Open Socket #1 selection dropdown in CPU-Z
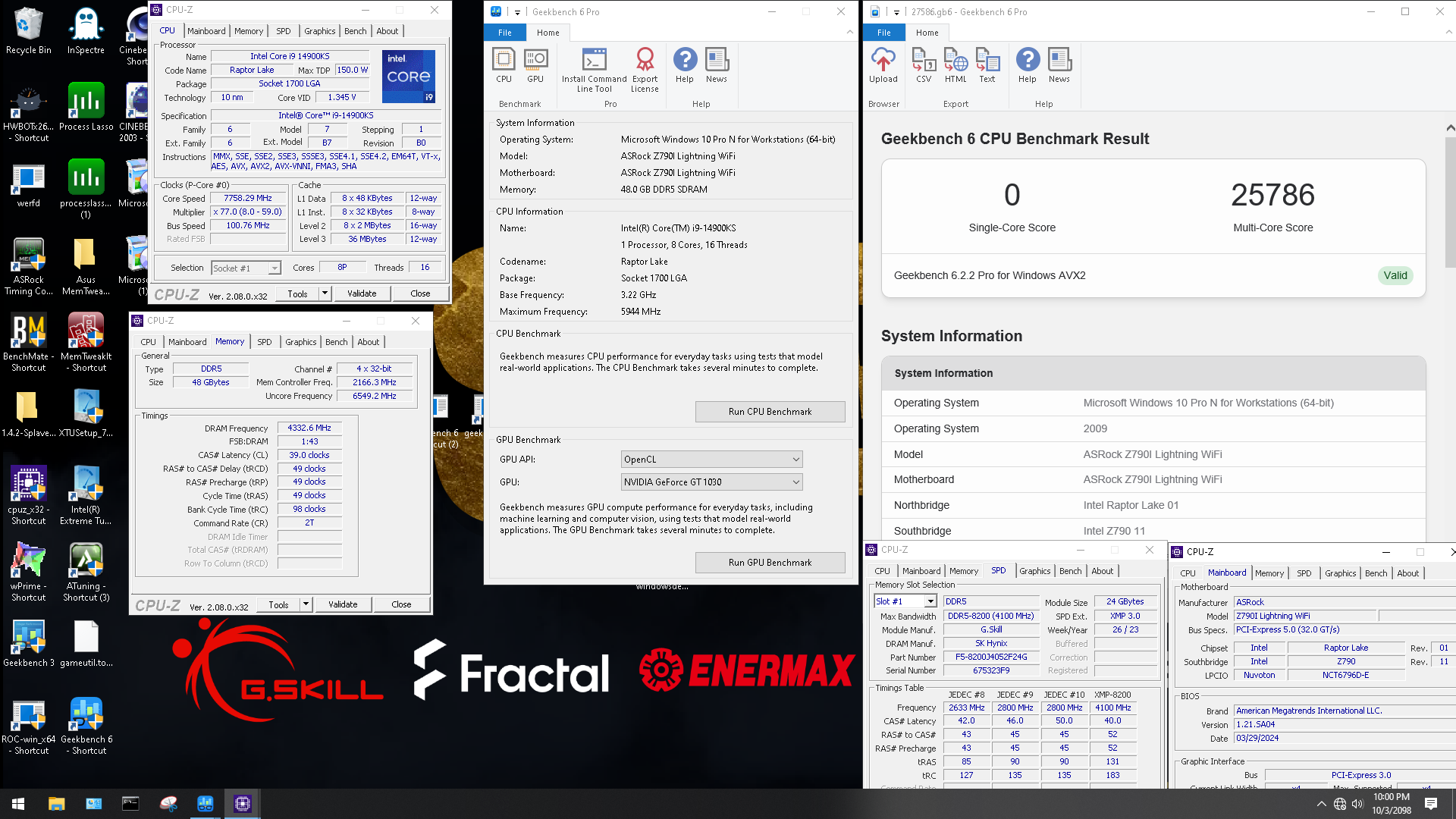The height and width of the screenshot is (819, 1456). [x=246, y=268]
